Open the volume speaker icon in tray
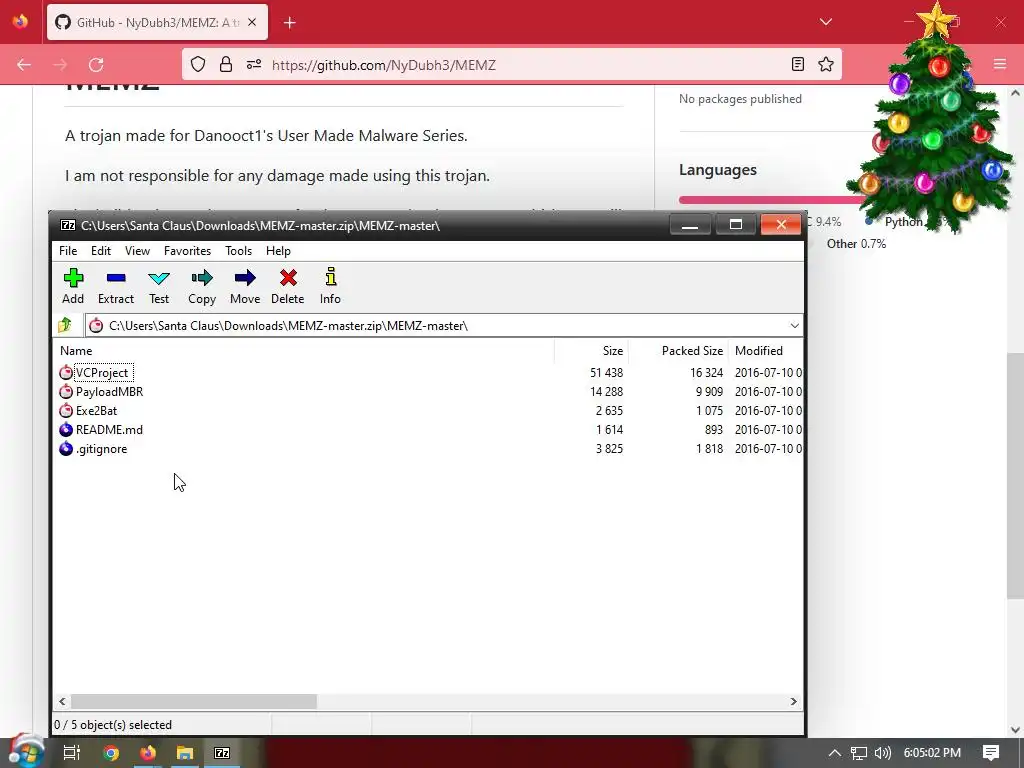Image resolution: width=1024 pixels, height=768 pixels. coord(882,753)
